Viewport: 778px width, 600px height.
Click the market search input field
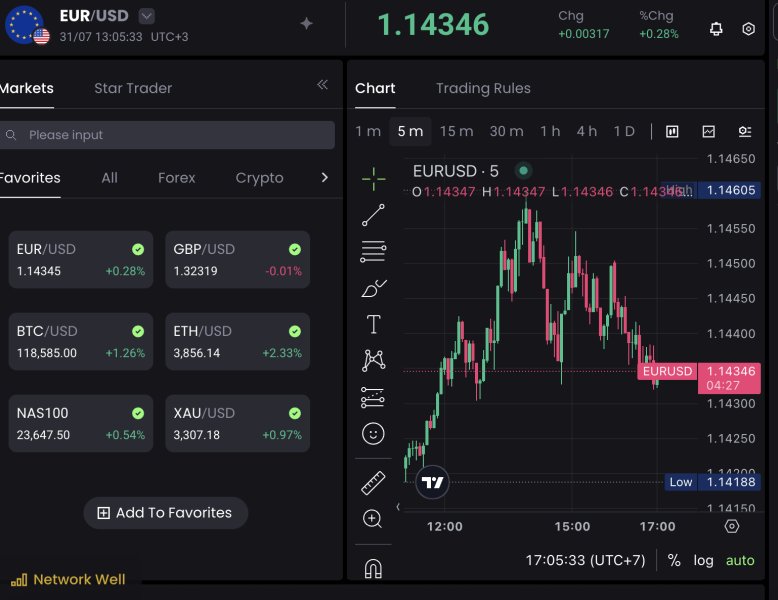tap(168, 135)
